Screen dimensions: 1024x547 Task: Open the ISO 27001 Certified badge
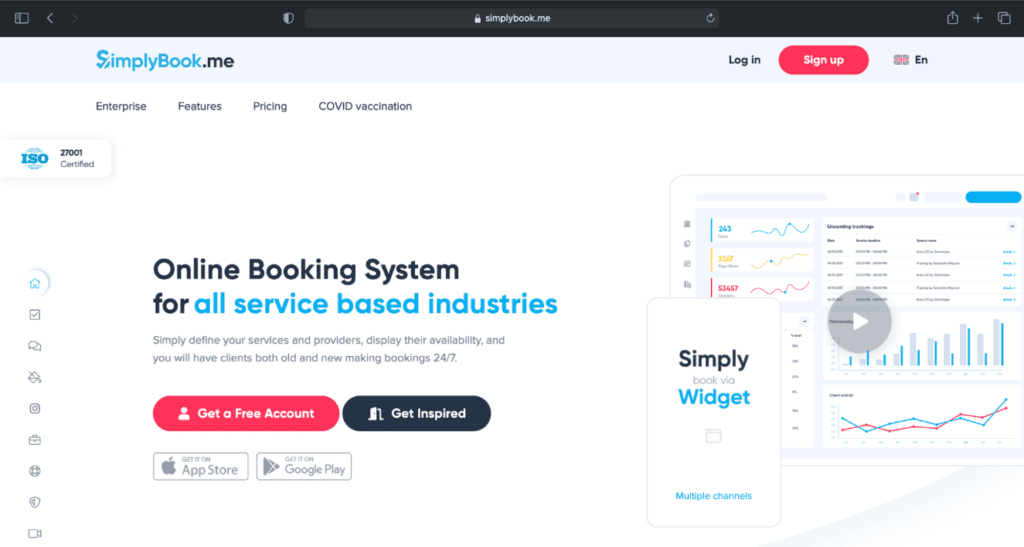56,158
